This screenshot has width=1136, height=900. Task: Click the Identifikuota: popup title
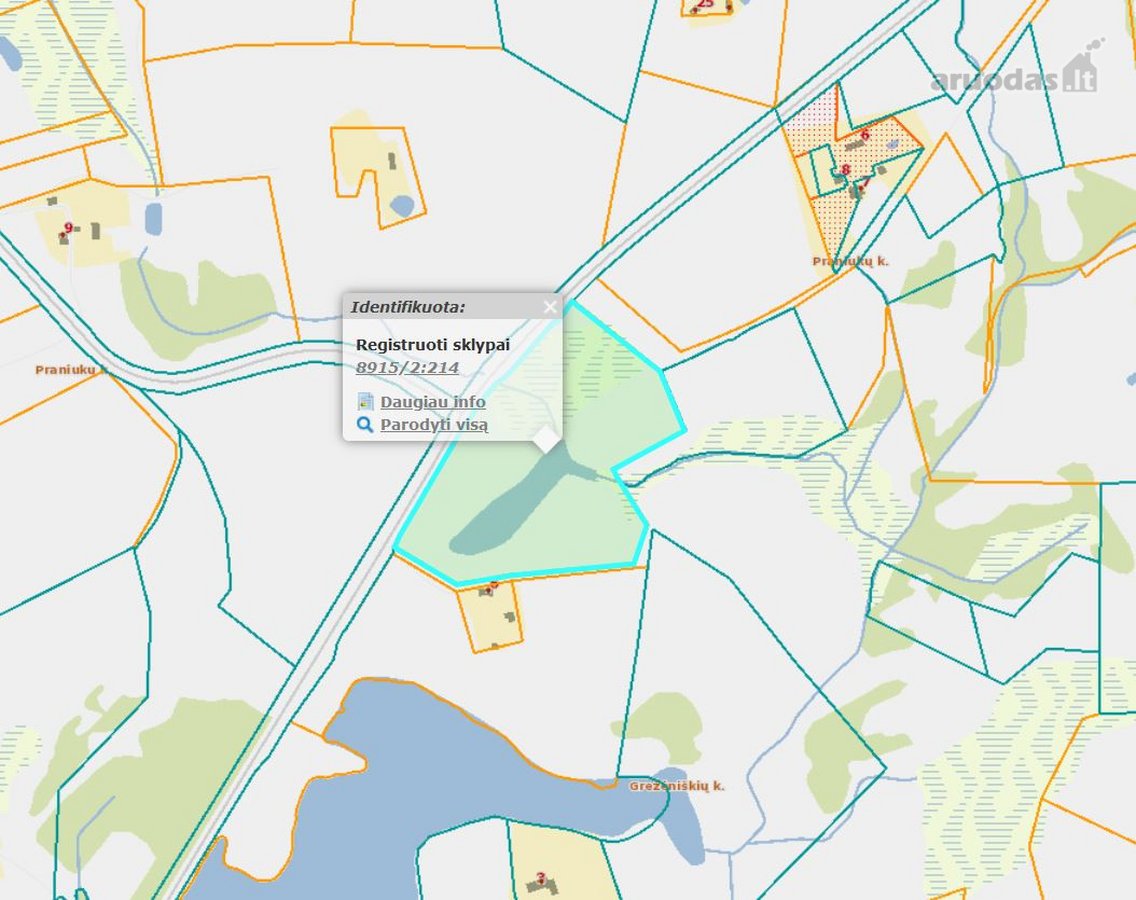tap(408, 307)
